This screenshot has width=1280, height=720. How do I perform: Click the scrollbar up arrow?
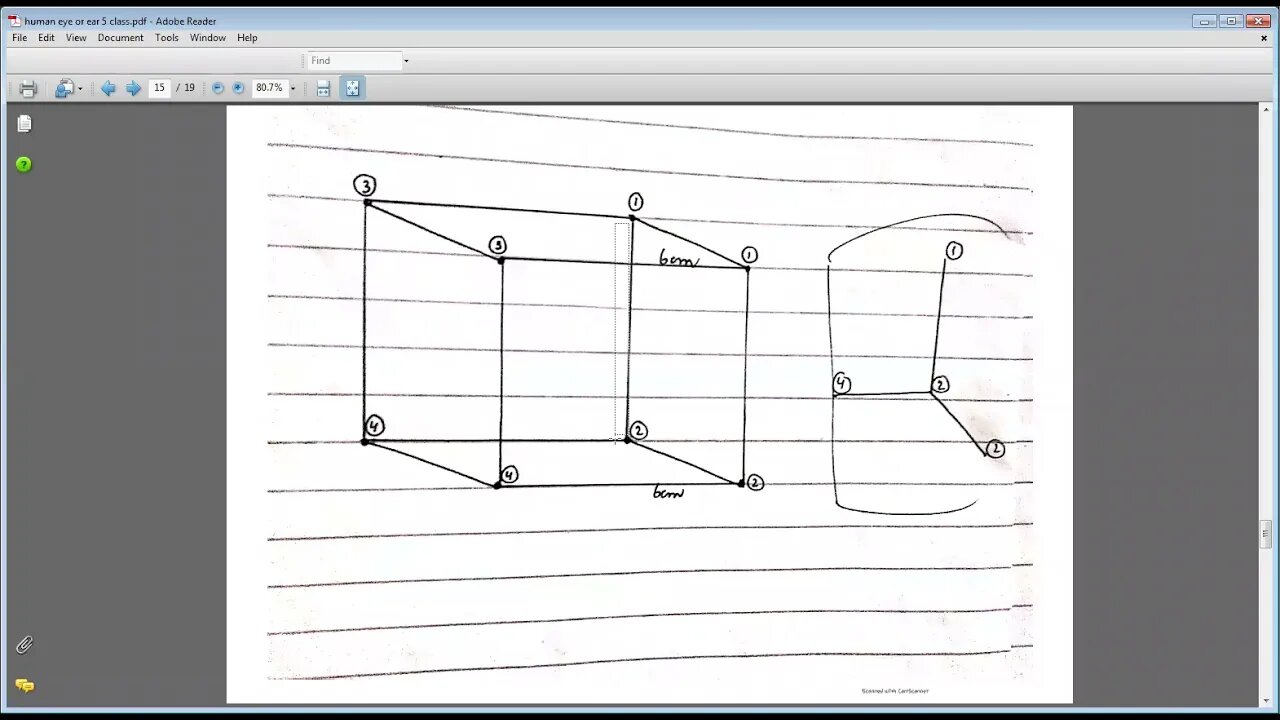pyautogui.click(x=1266, y=111)
